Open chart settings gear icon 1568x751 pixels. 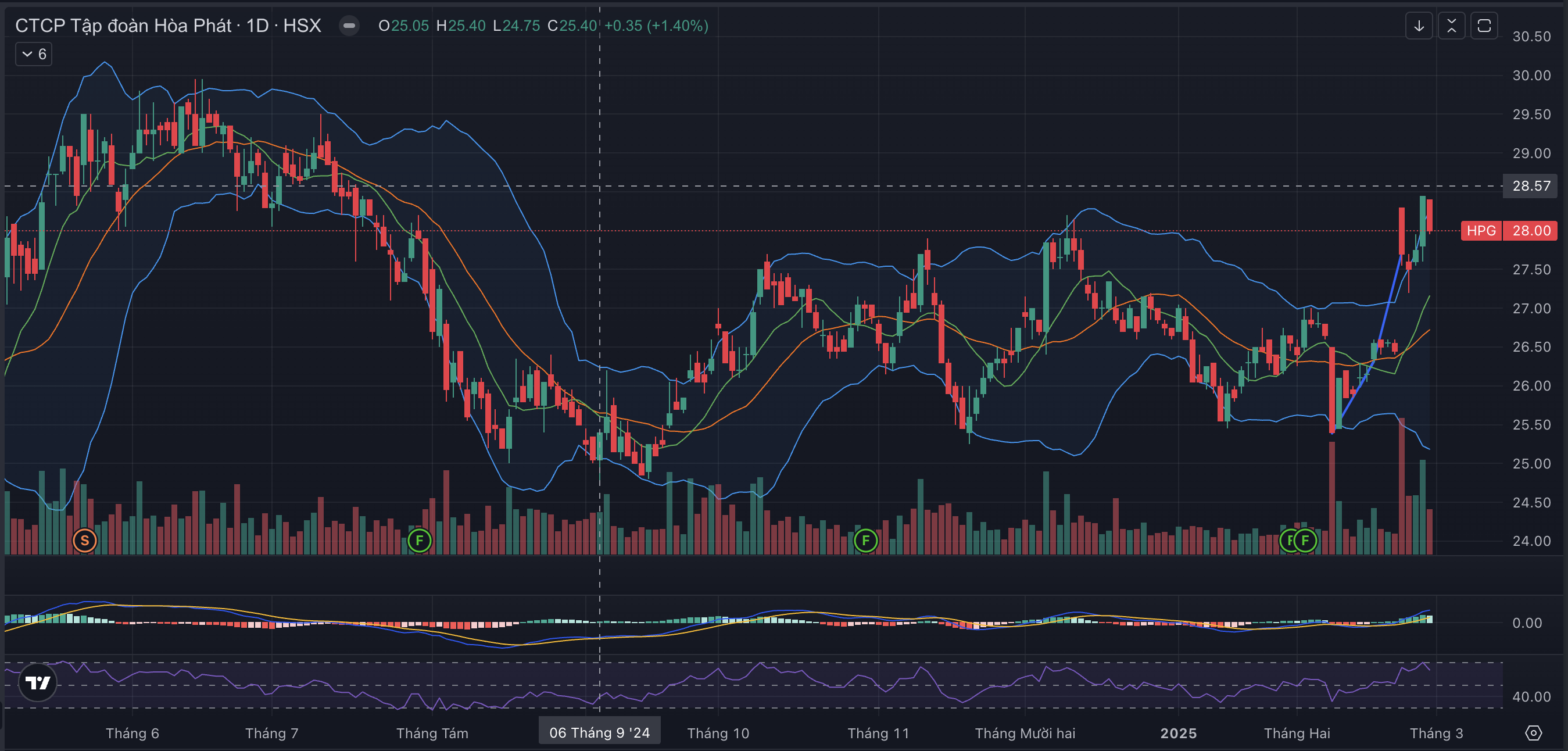coord(1533,733)
